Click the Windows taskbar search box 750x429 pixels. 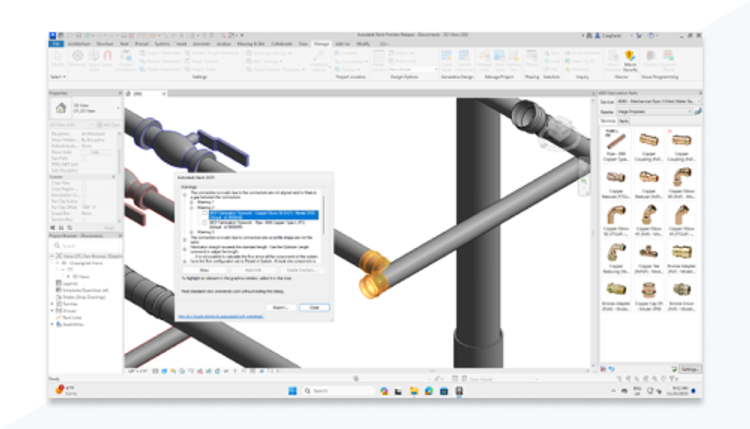[339, 391]
